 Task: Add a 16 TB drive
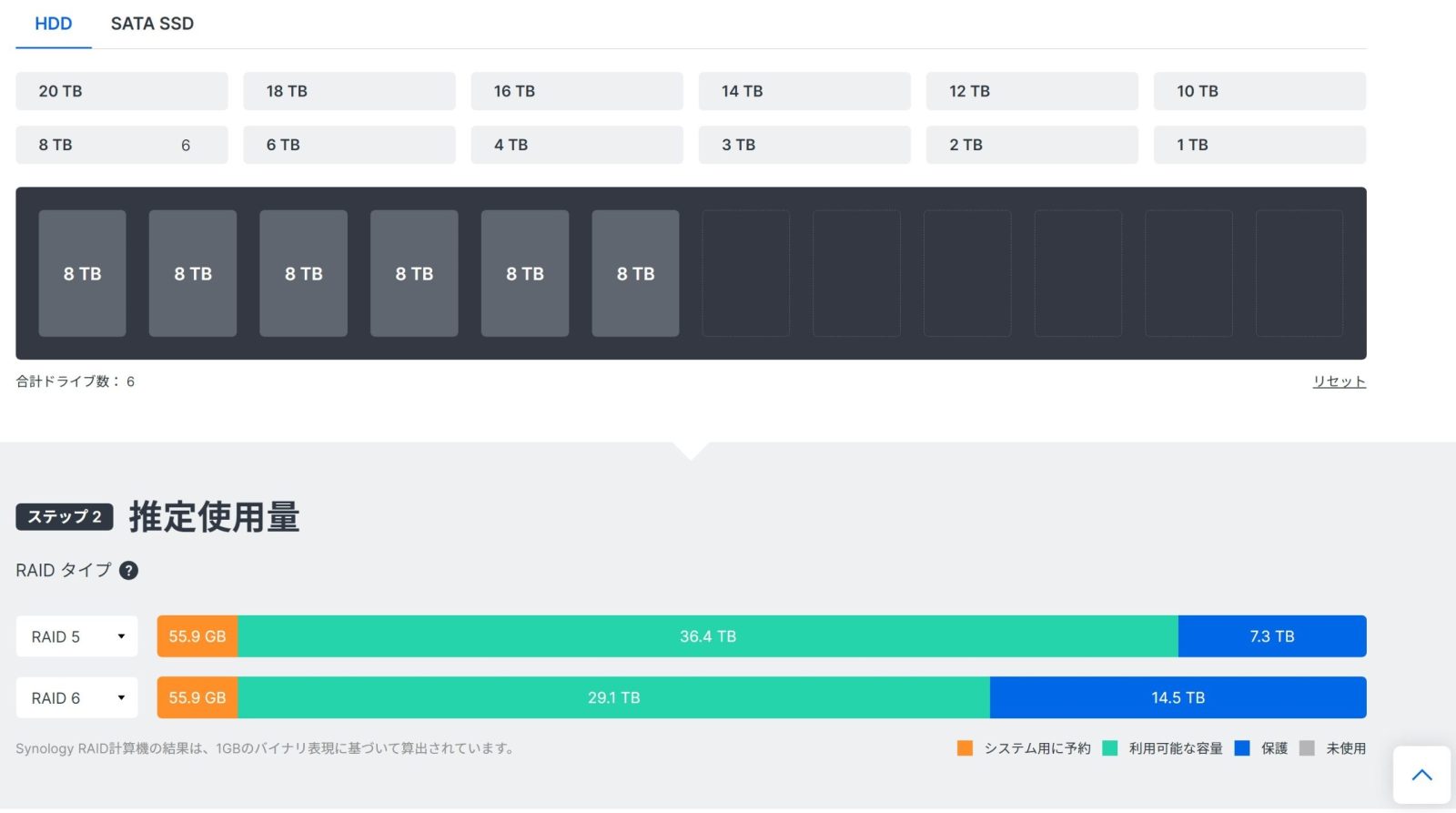click(576, 91)
